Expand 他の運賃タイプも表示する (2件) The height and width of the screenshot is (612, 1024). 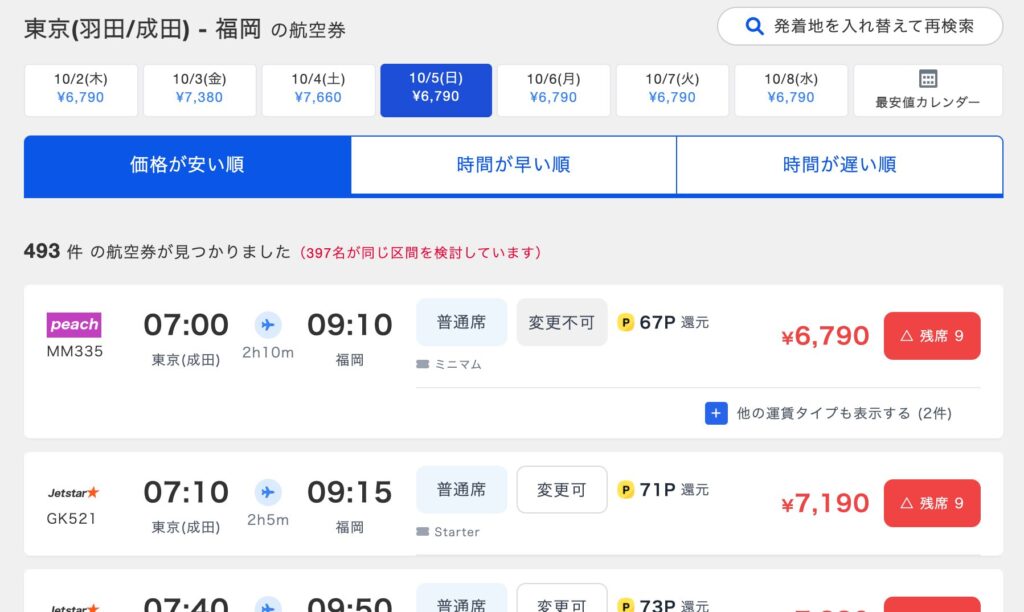tap(828, 413)
